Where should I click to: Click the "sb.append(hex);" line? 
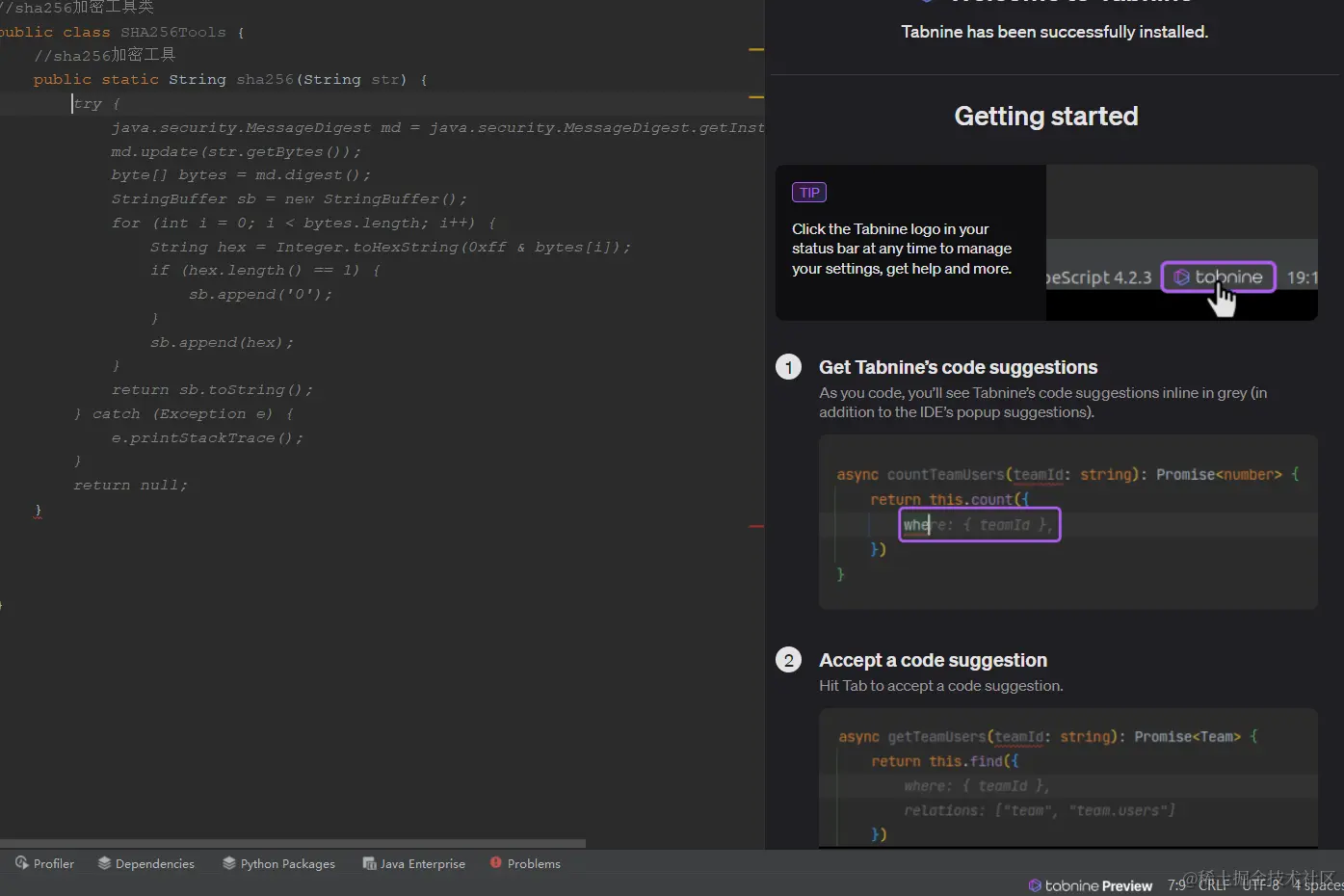pyautogui.click(x=222, y=342)
